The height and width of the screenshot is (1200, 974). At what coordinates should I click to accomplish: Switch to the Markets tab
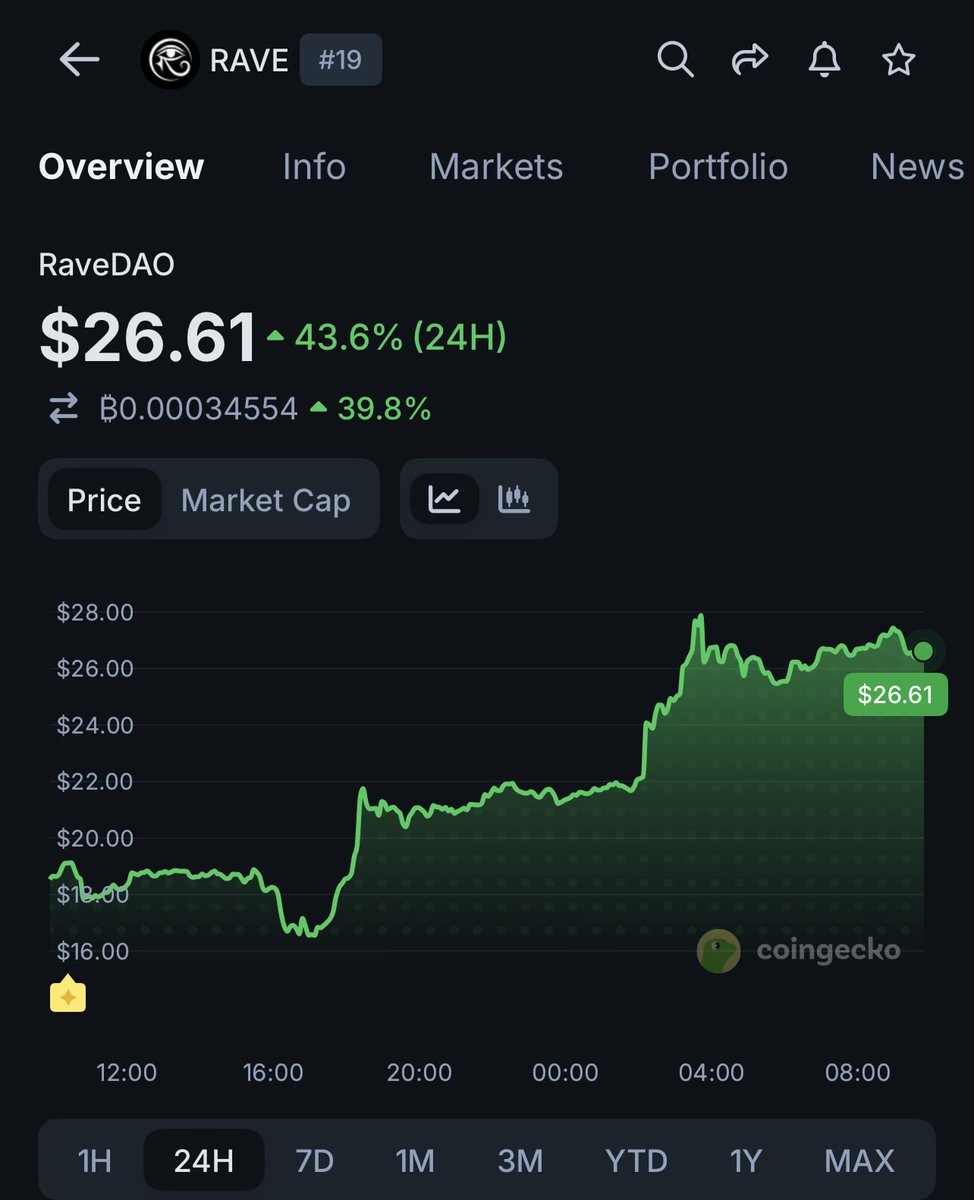point(496,166)
